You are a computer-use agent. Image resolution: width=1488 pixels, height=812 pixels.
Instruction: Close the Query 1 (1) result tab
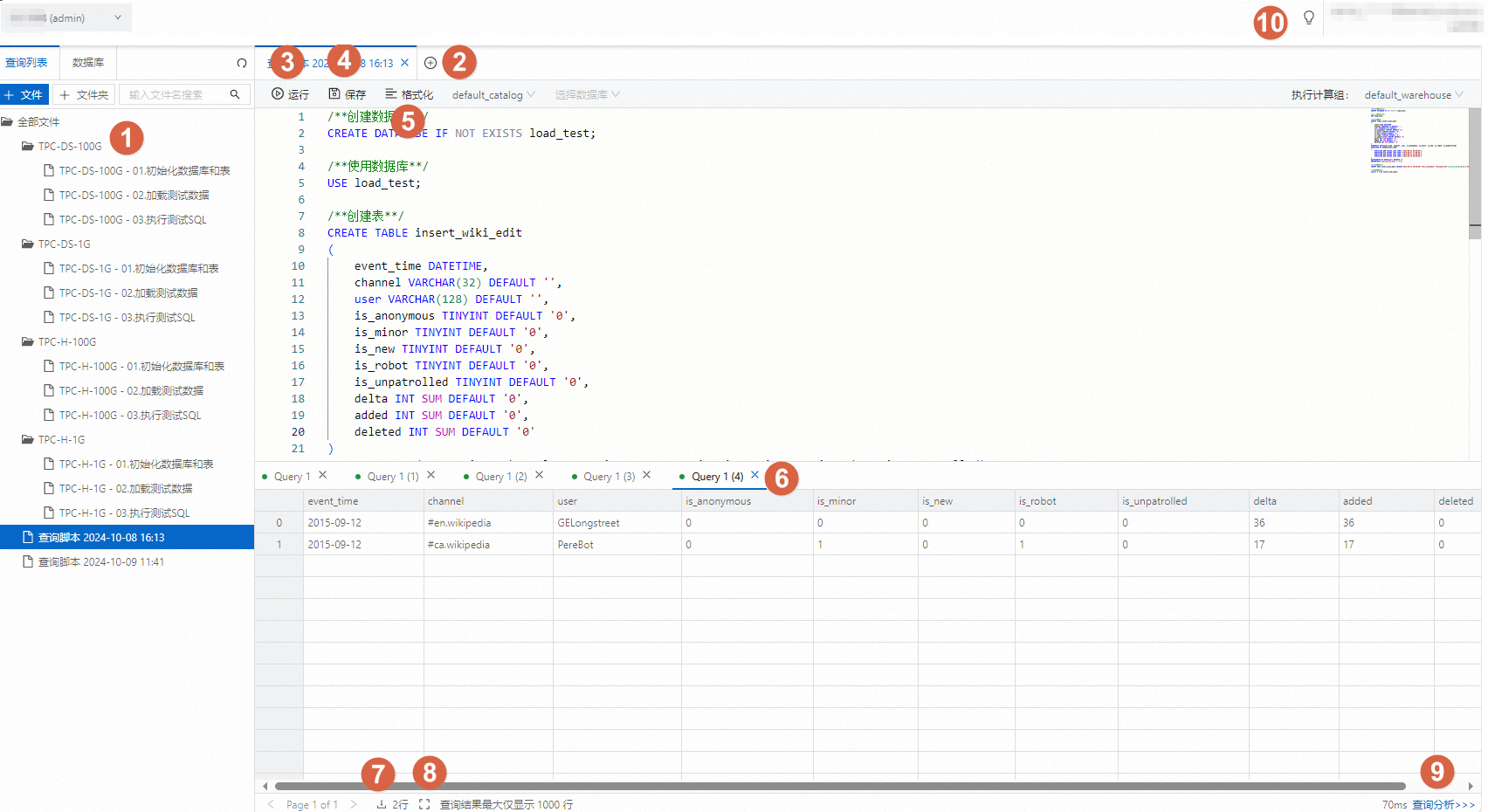431,475
